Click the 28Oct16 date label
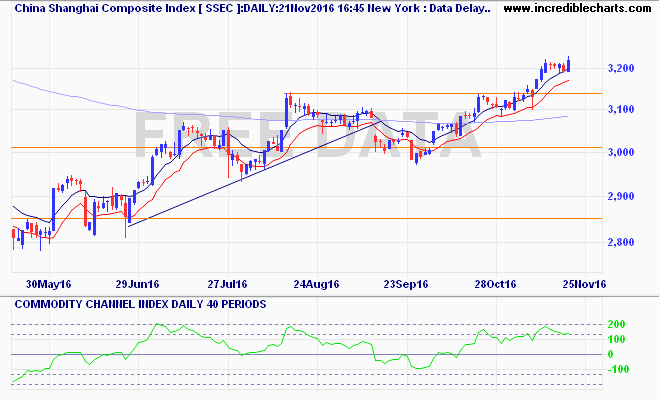This screenshot has height=400, width=660. pyautogui.click(x=495, y=284)
